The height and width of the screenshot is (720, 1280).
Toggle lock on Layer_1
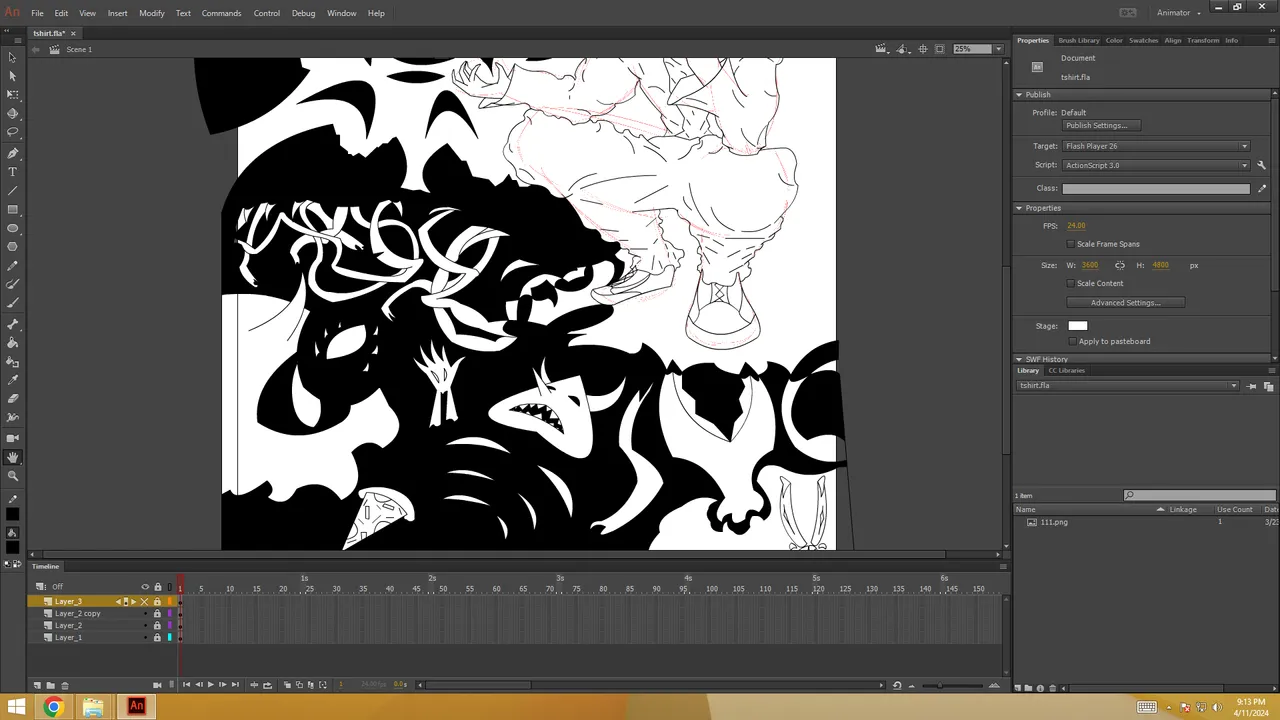tap(157, 637)
